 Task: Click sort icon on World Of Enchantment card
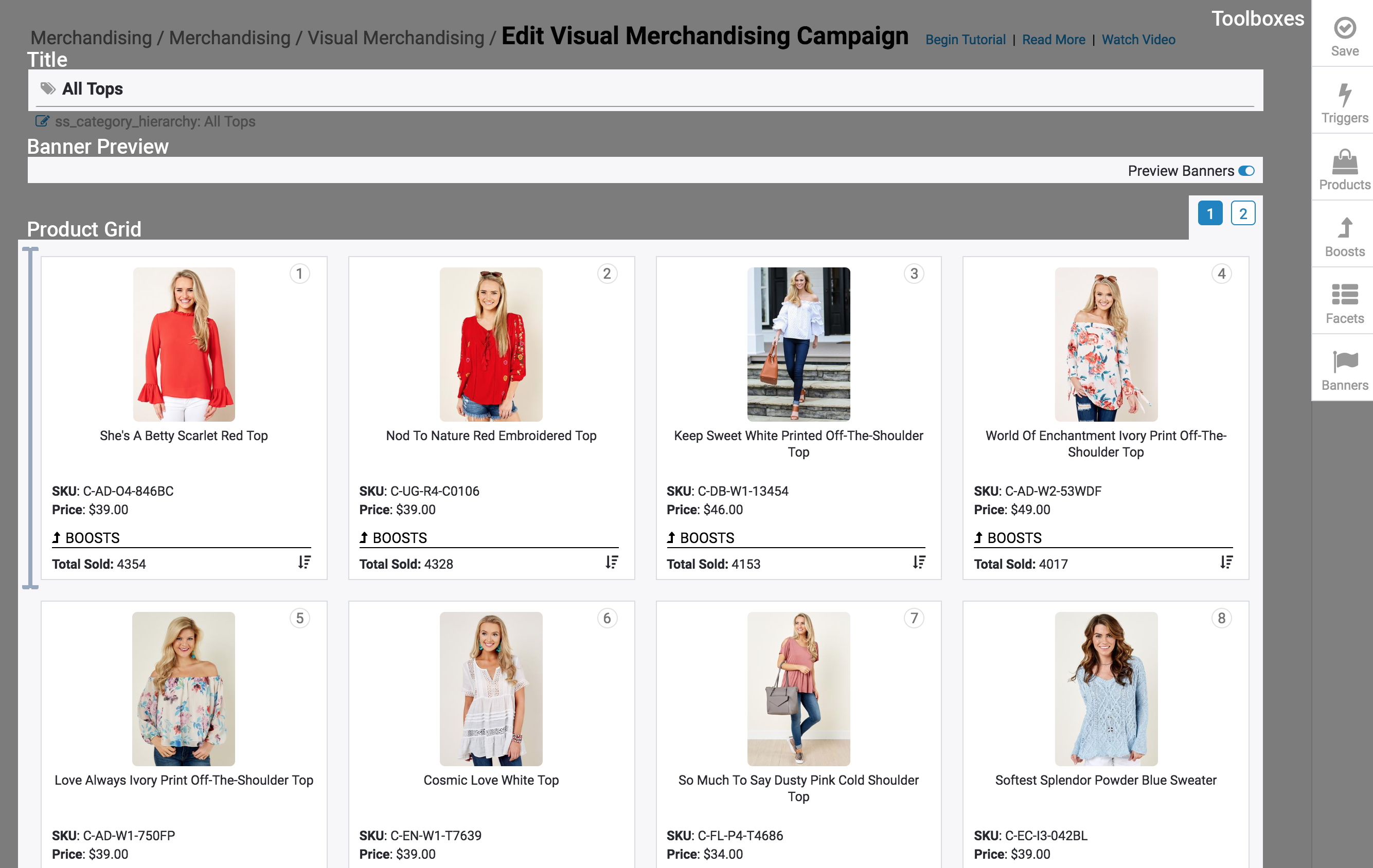1226,563
